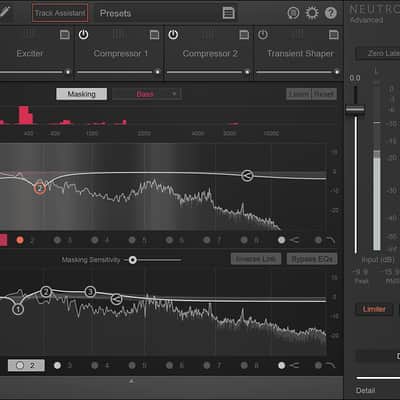Open the Compressor 1 module preset icon

click(x=154, y=35)
